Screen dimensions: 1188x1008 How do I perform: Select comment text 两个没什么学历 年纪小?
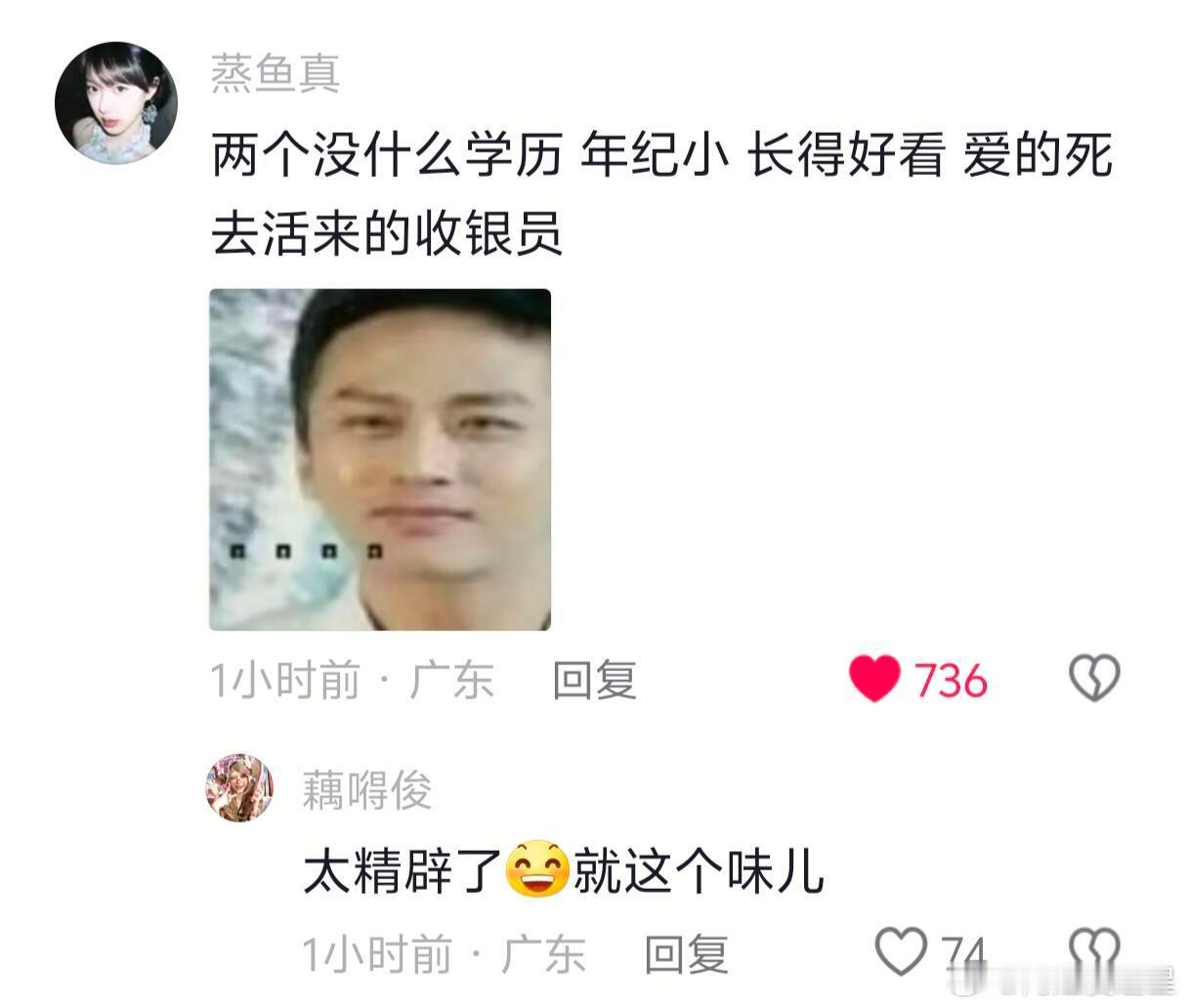[x=471, y=157]
